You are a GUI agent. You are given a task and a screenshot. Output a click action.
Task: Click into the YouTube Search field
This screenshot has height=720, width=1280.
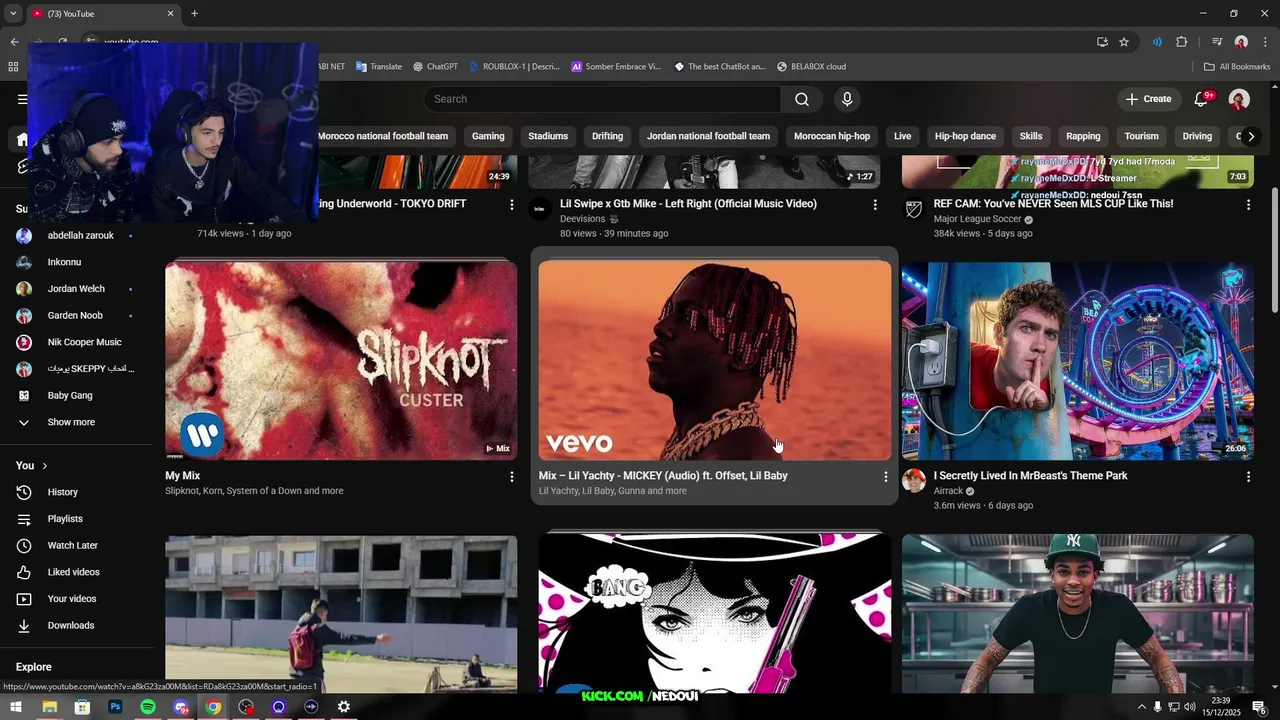point(602,99)
